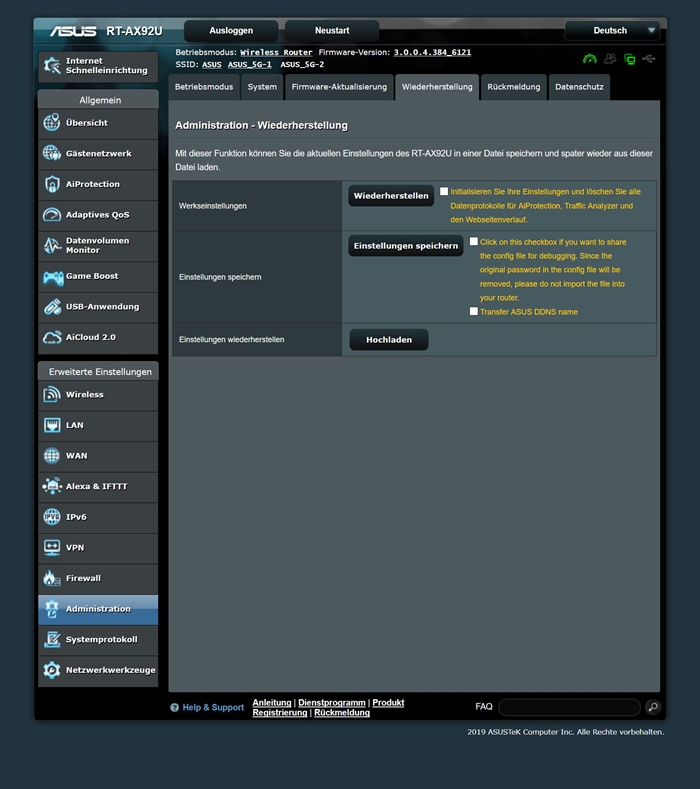
Task: Switch to the System tab
Action: pos(262,87)
